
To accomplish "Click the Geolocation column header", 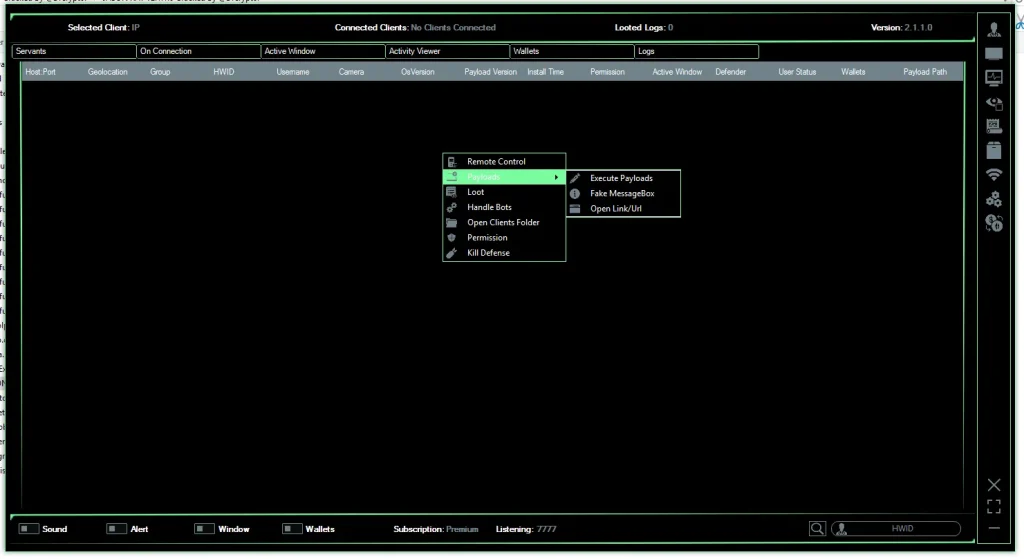I will point(108,72).
